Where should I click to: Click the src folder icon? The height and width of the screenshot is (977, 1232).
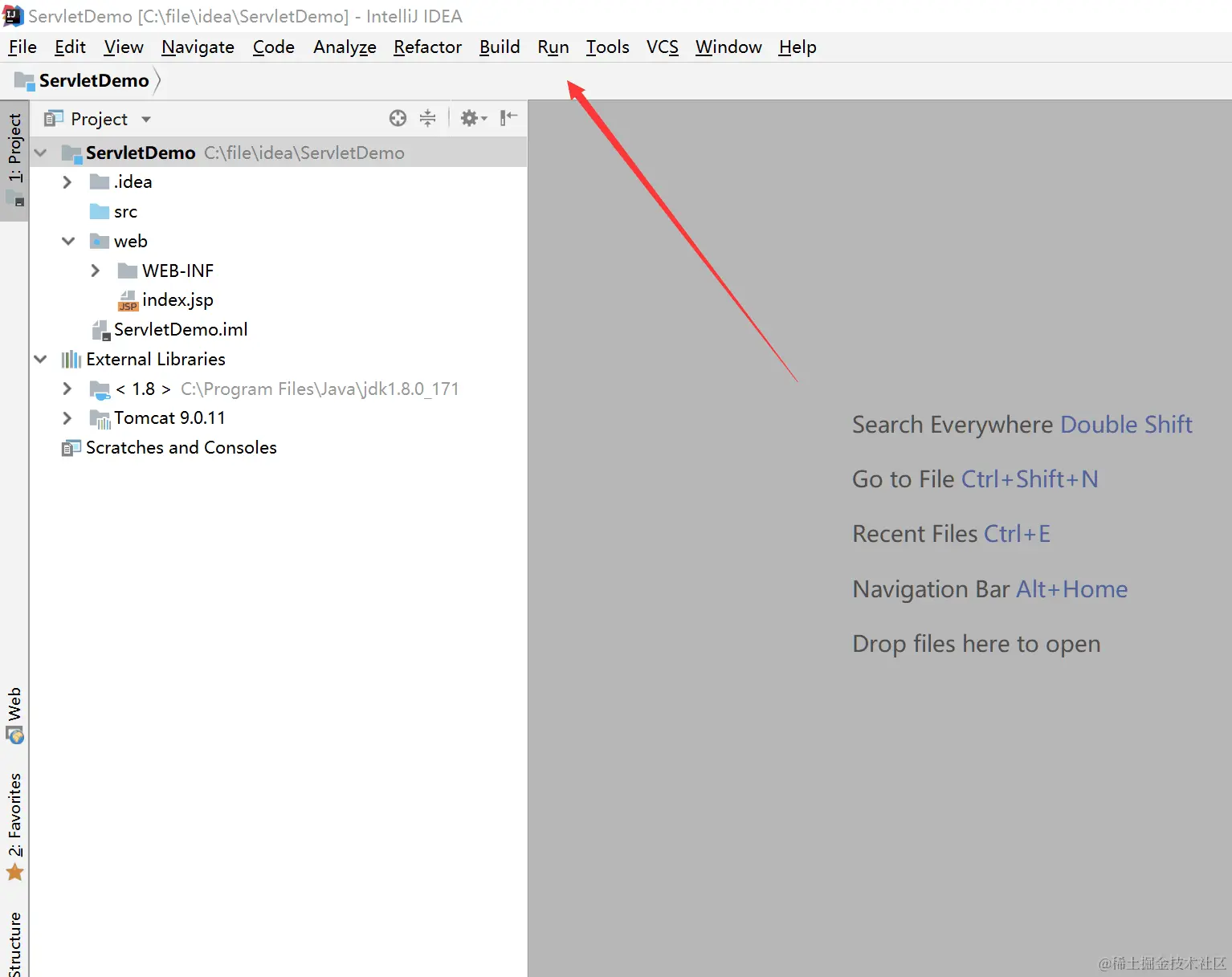(x=100, y=212)
